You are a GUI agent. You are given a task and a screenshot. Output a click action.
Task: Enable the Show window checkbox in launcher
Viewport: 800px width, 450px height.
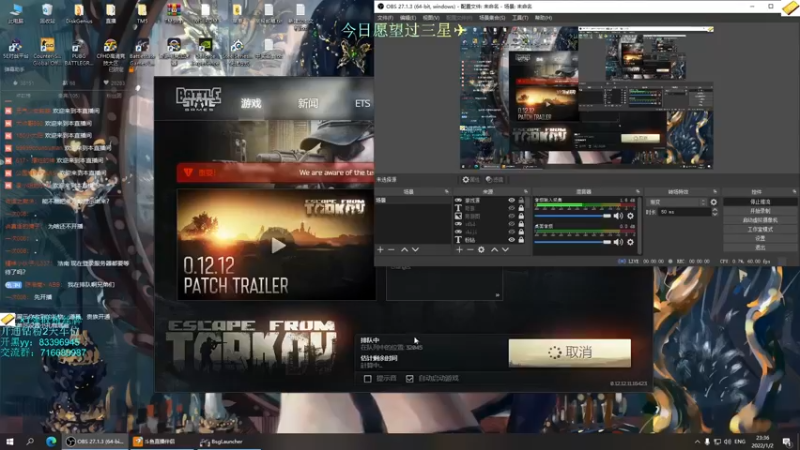(x=367, y=379)
